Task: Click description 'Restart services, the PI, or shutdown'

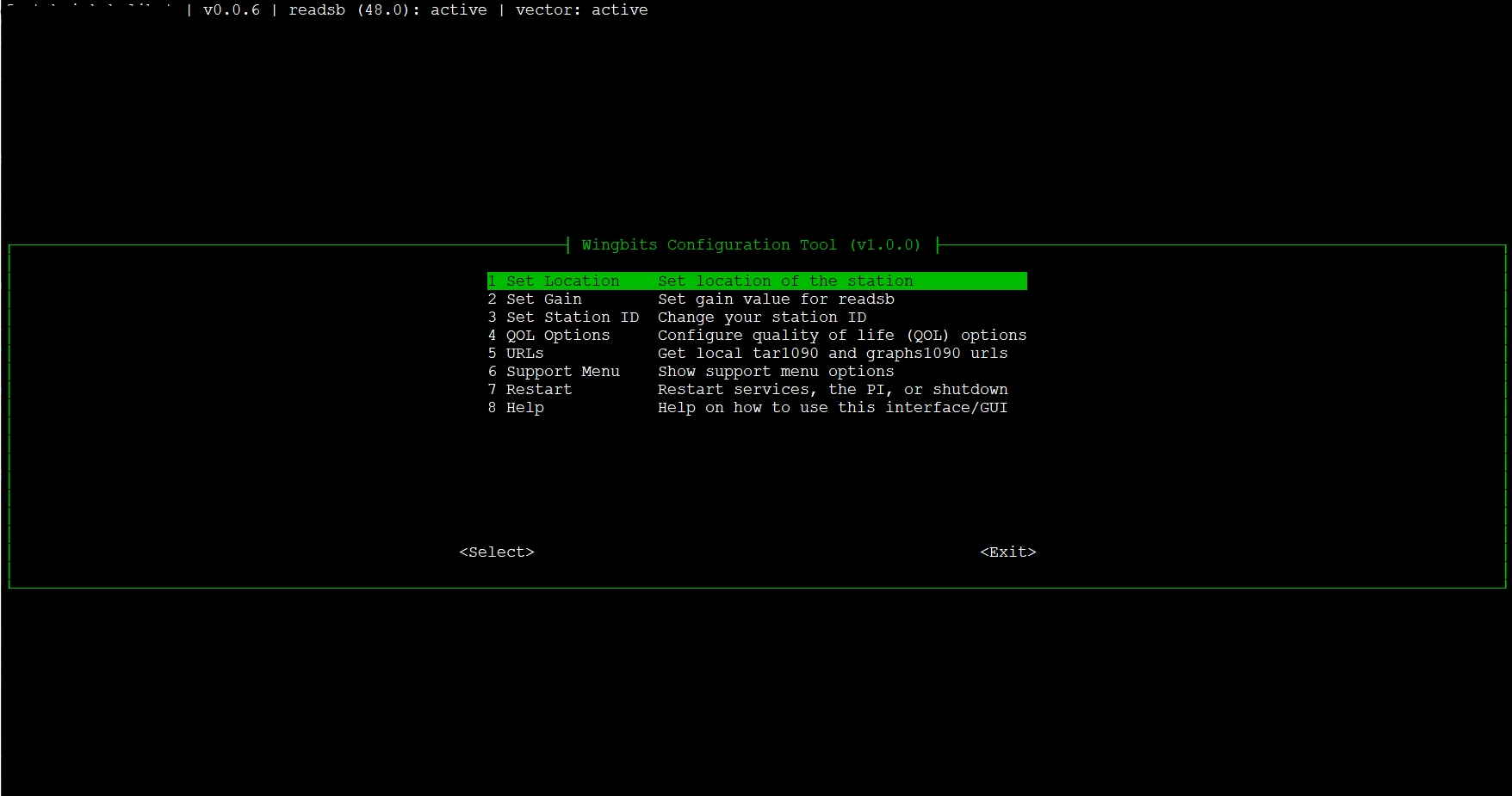Action: pyautogui.click(x=833, y=390)
